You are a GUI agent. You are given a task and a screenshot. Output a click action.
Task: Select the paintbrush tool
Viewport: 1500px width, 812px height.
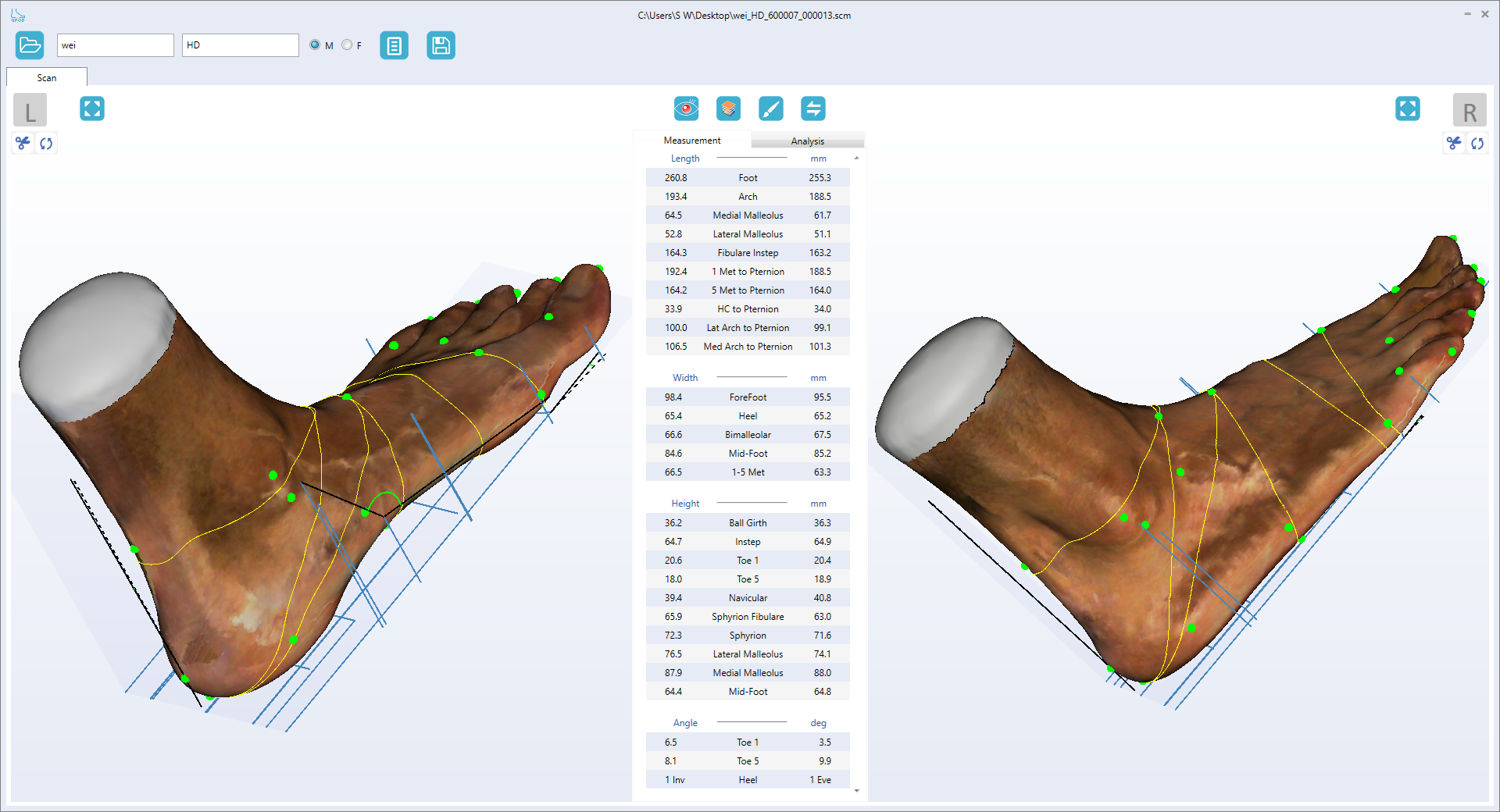pyautogui.click(x=770, y=109)
